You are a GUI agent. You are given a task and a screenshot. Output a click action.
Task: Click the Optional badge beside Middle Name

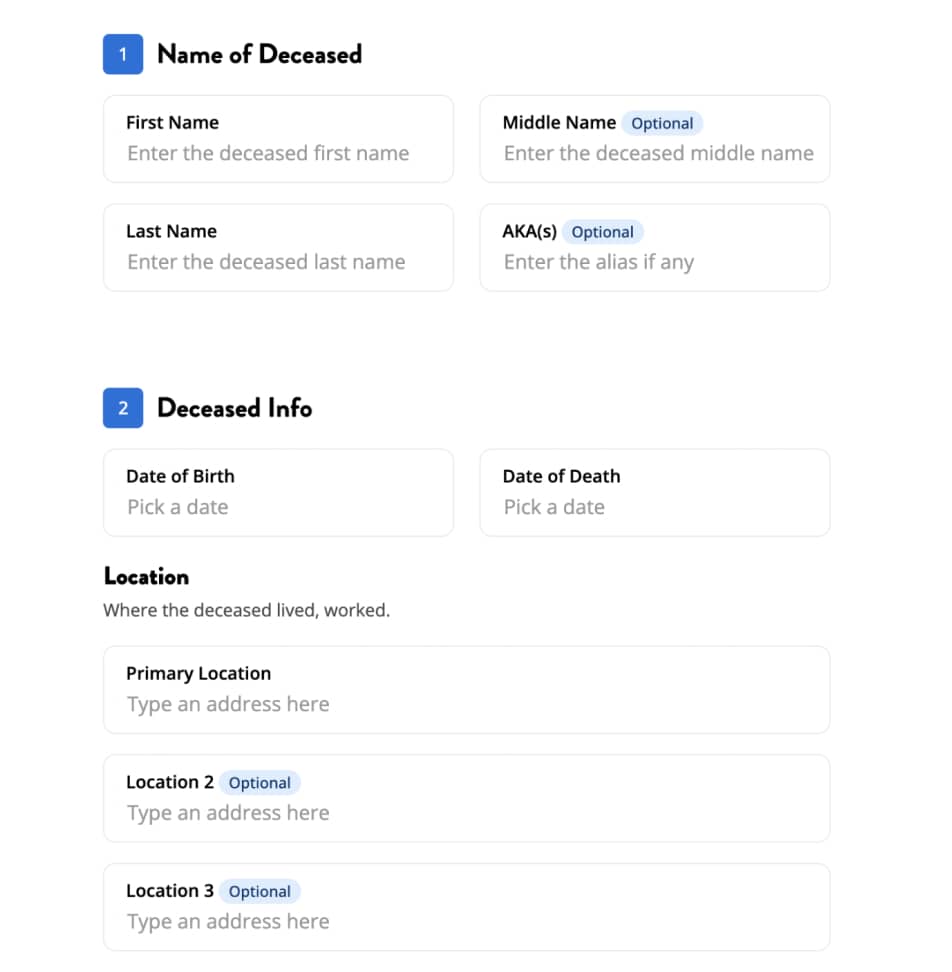662,123
